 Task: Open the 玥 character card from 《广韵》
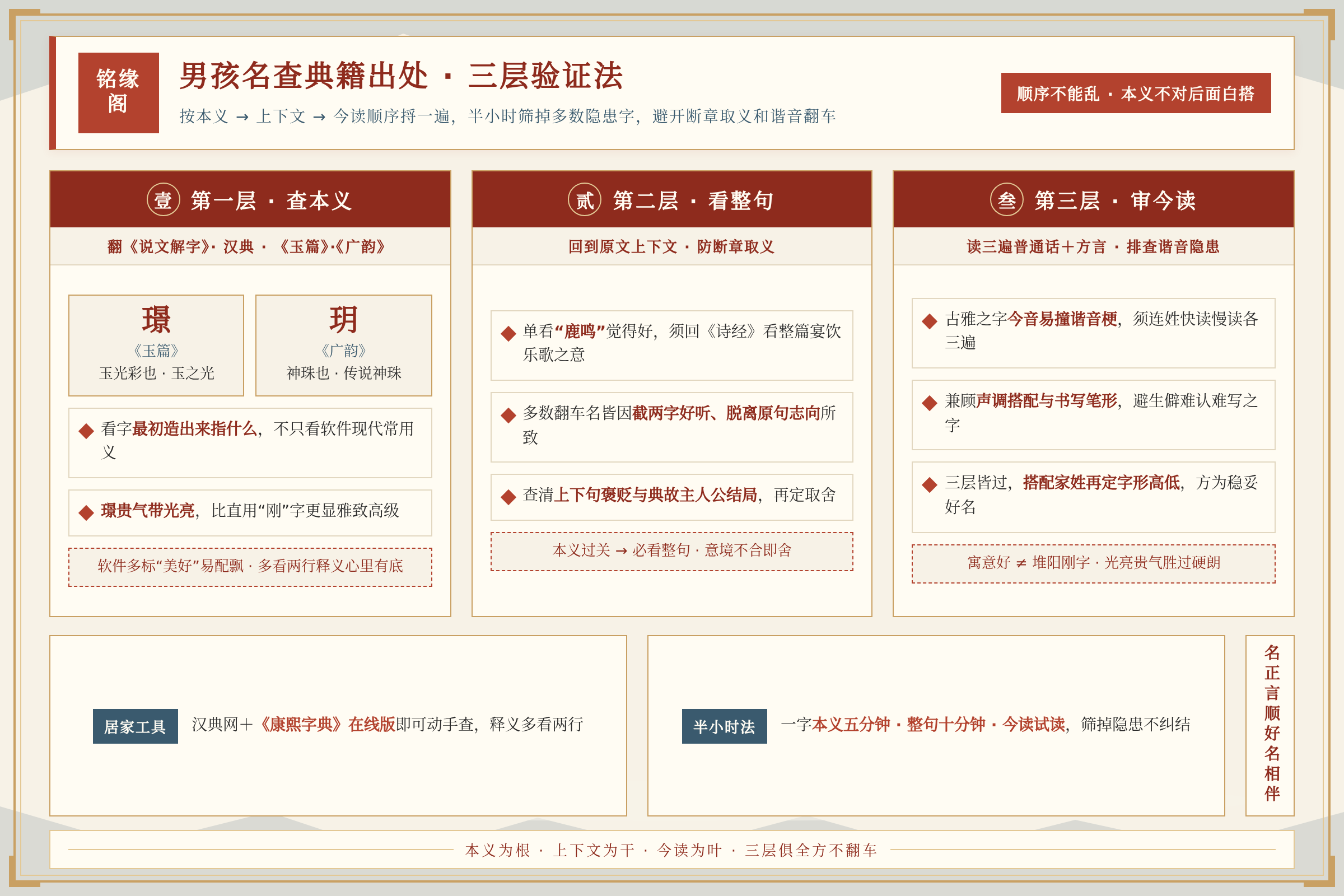point(343,345)
